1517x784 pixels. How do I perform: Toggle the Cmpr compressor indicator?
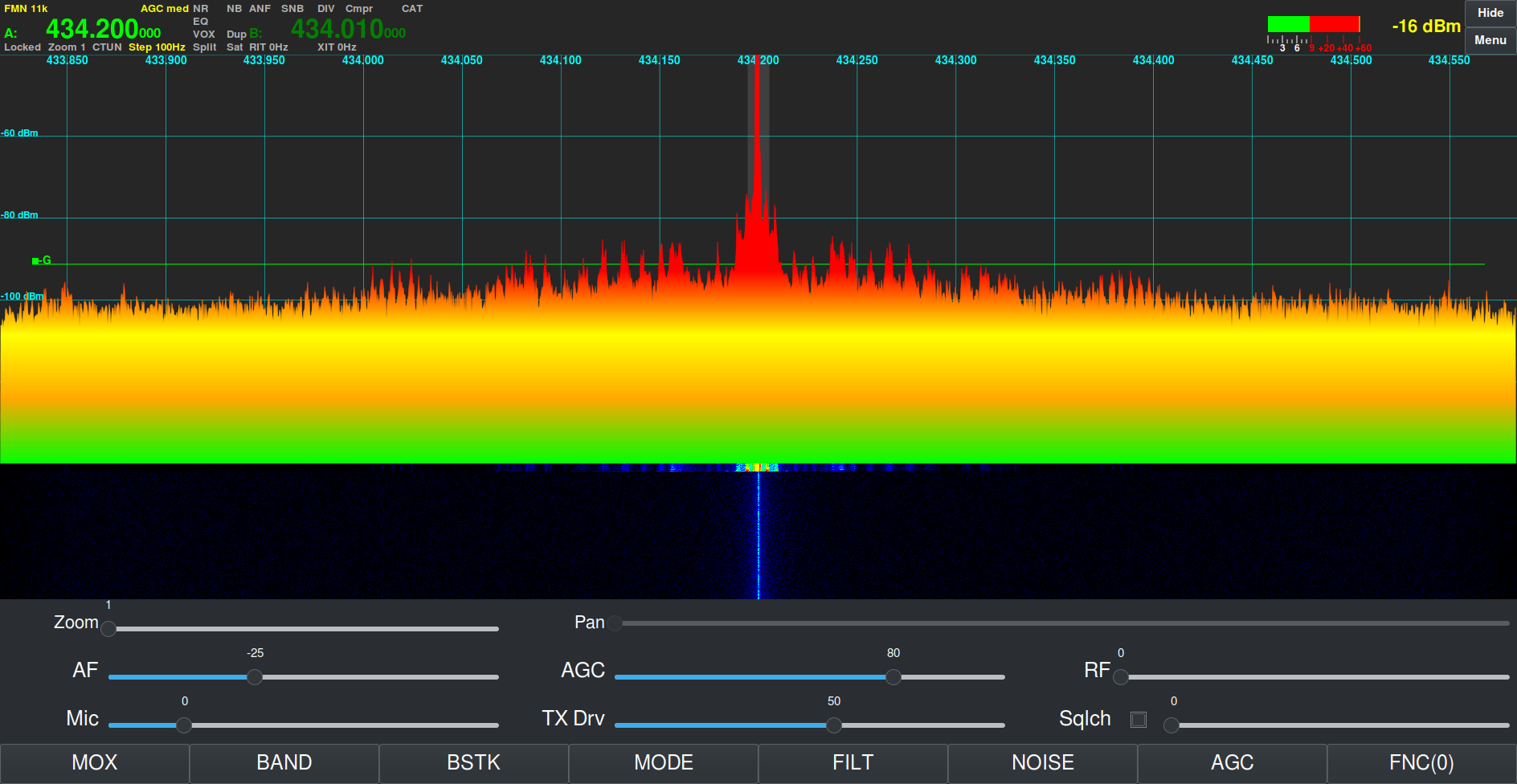point(359,9)
